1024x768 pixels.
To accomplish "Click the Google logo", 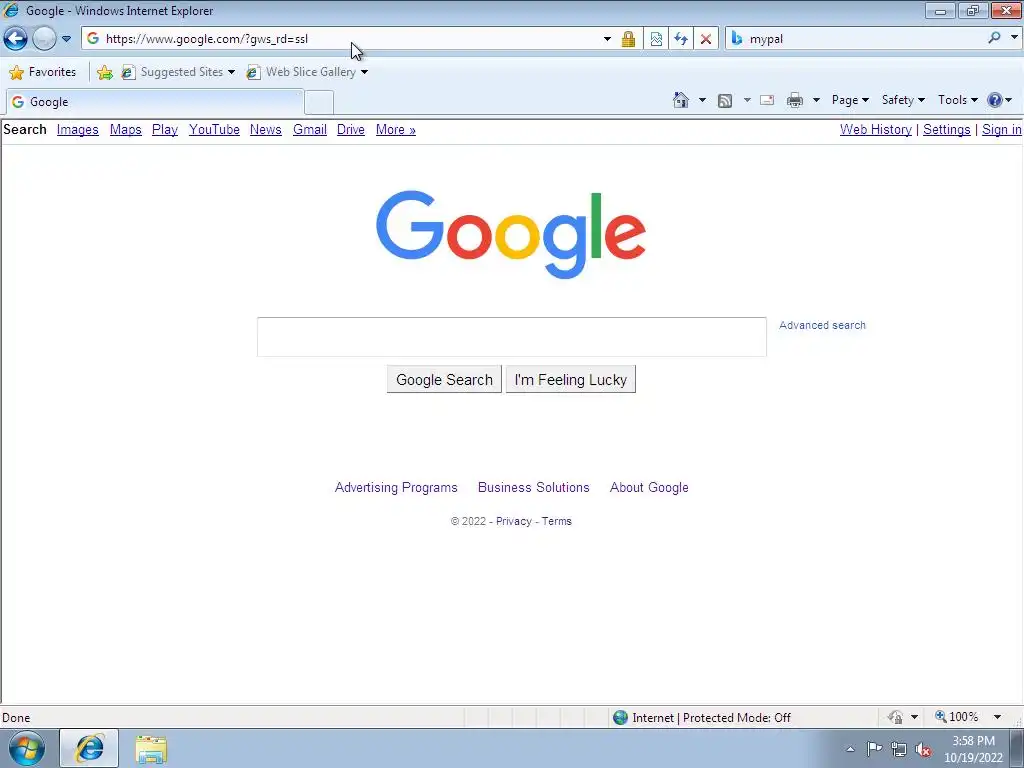I will [x=511, y=234].
